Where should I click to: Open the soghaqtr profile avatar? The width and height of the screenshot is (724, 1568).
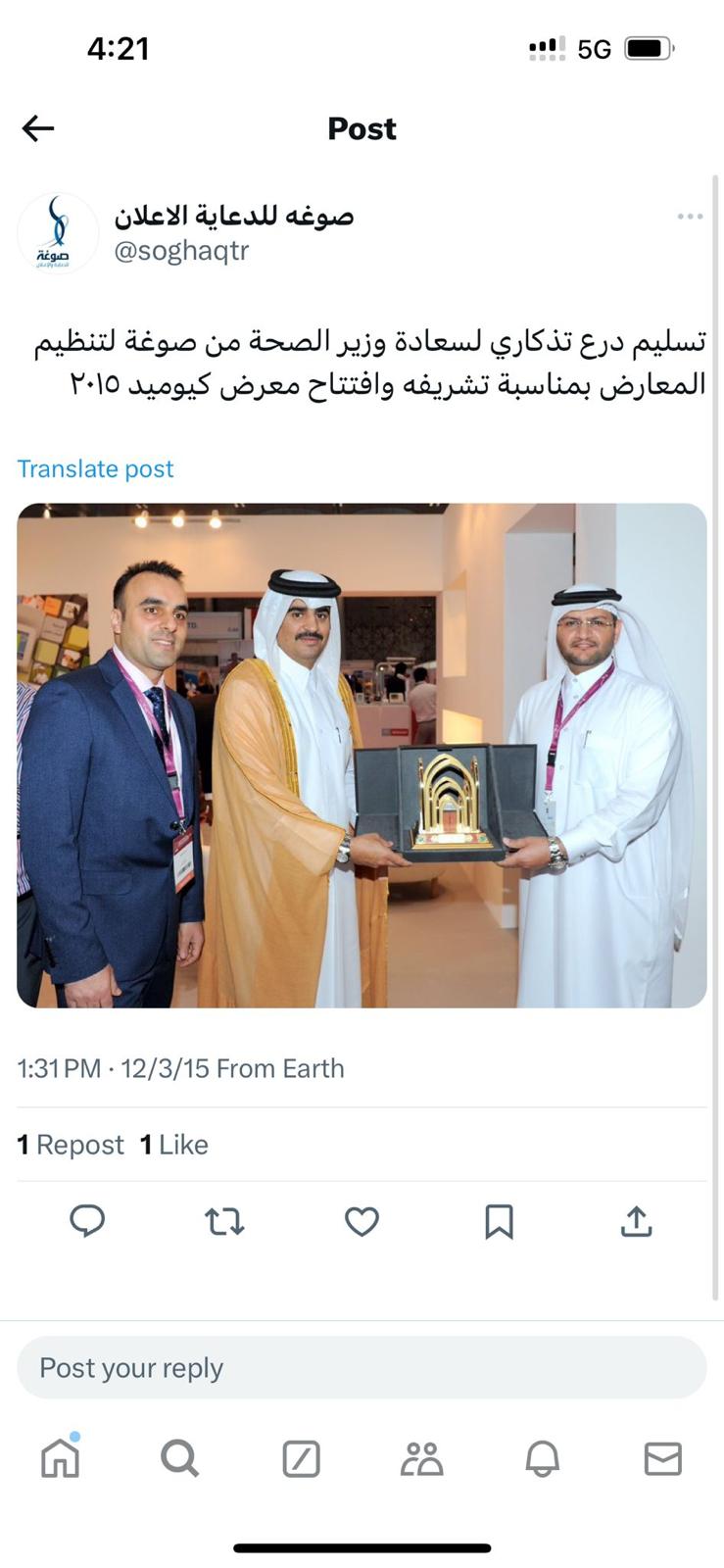pos(58,233)
